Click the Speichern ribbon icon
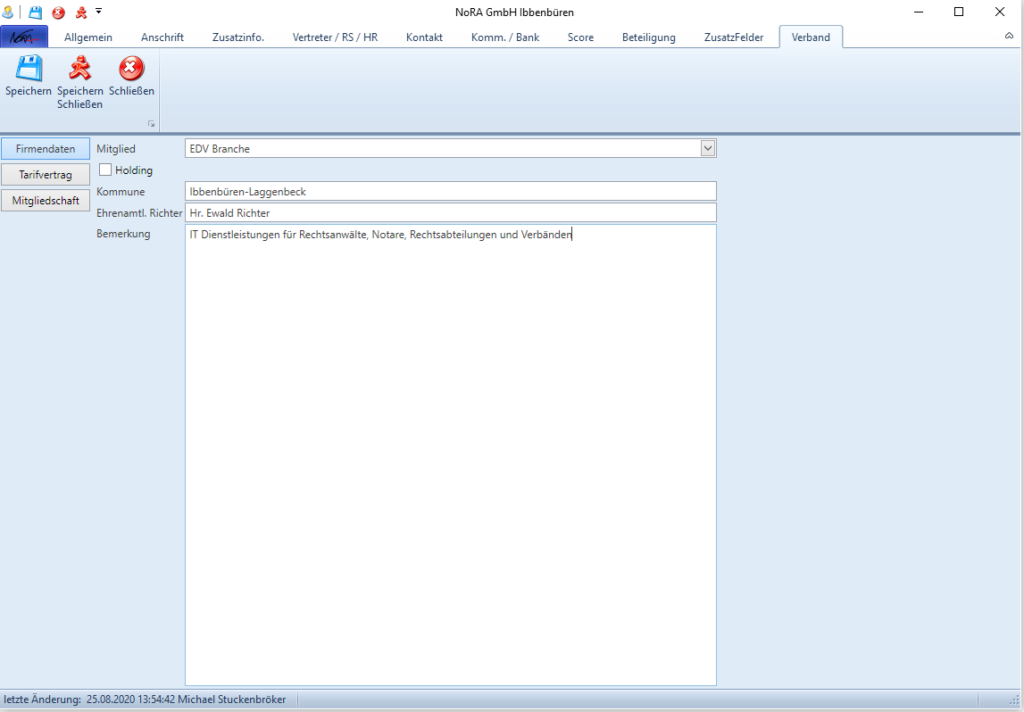 click(x=28, y=70)
